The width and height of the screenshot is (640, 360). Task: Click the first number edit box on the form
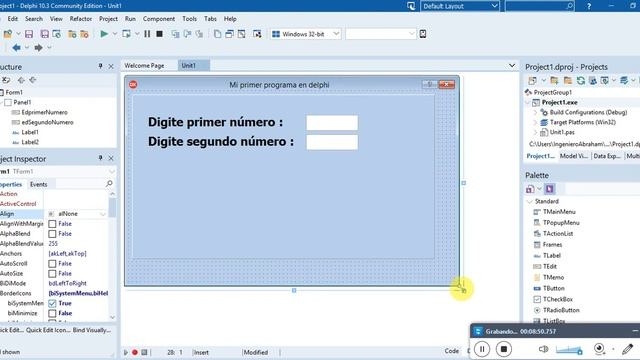pyautogui.click(x=332, y=122)
